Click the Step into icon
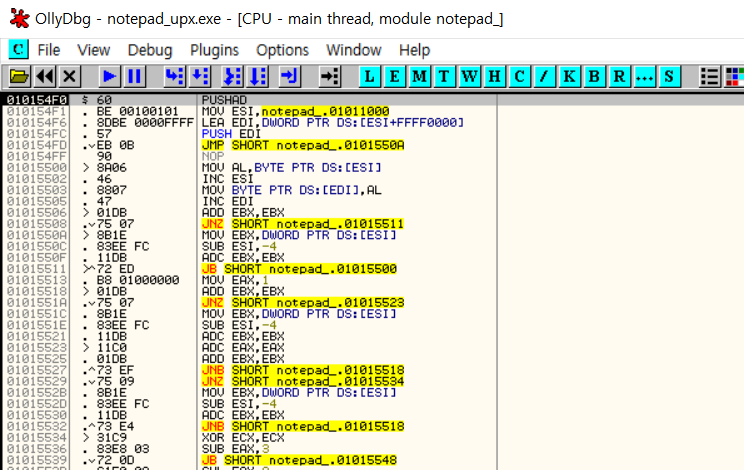Screen dimensions: 744x470 174,76
